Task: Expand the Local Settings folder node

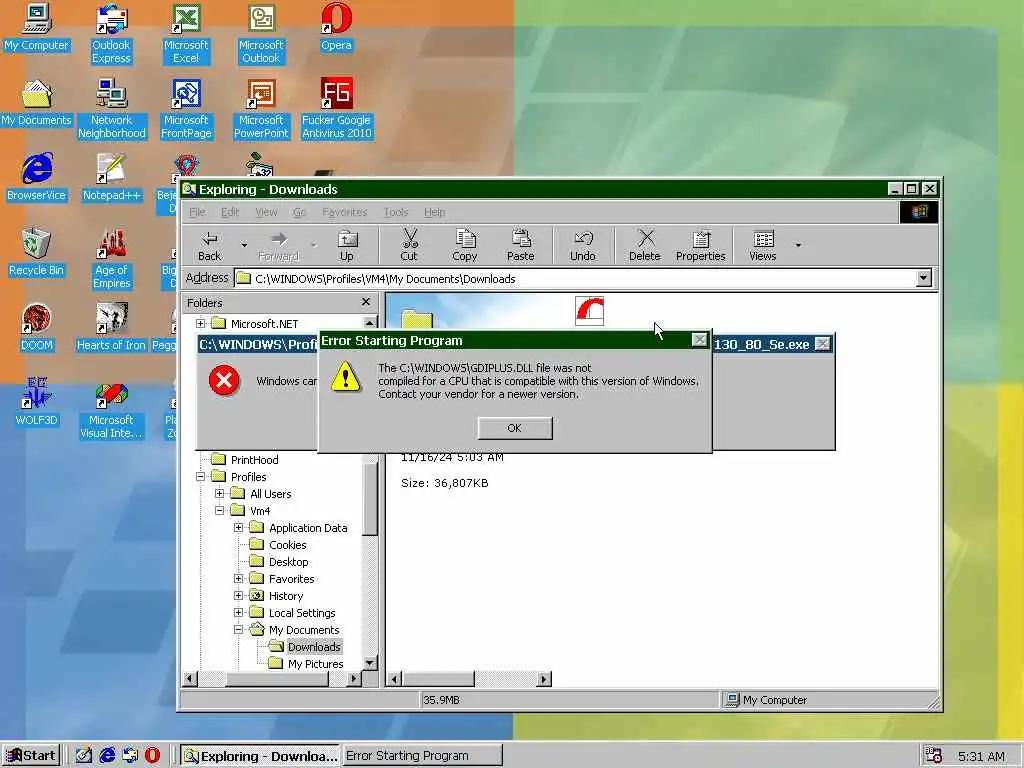Action: pyautogui.click(x=238, y=613)
